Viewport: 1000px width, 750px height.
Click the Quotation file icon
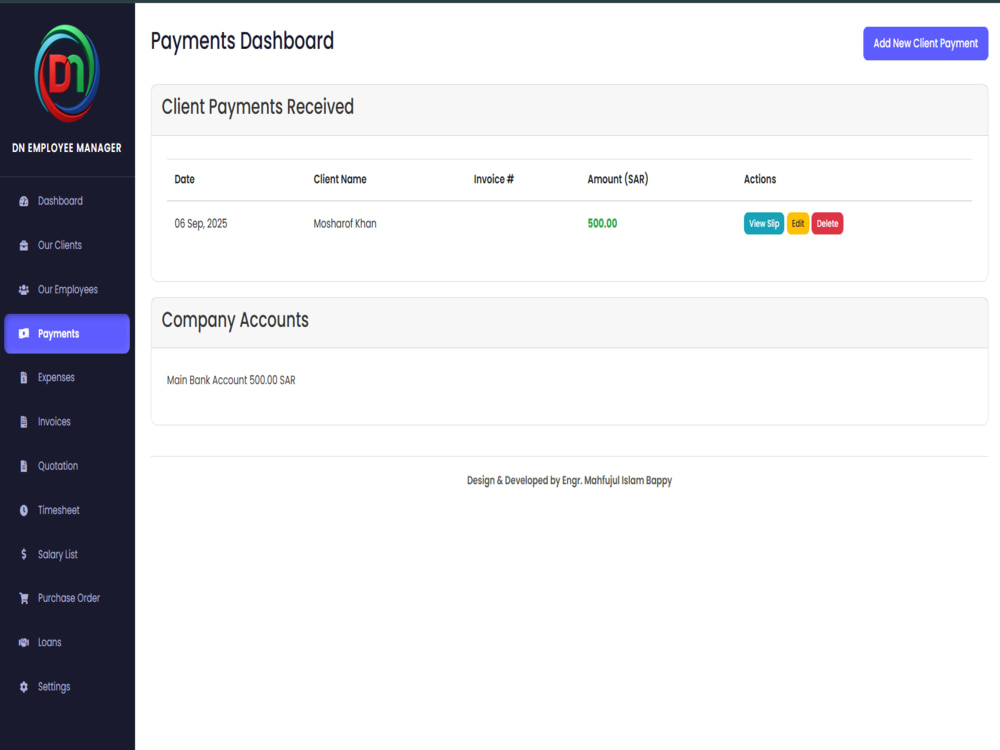click(24, 466)
